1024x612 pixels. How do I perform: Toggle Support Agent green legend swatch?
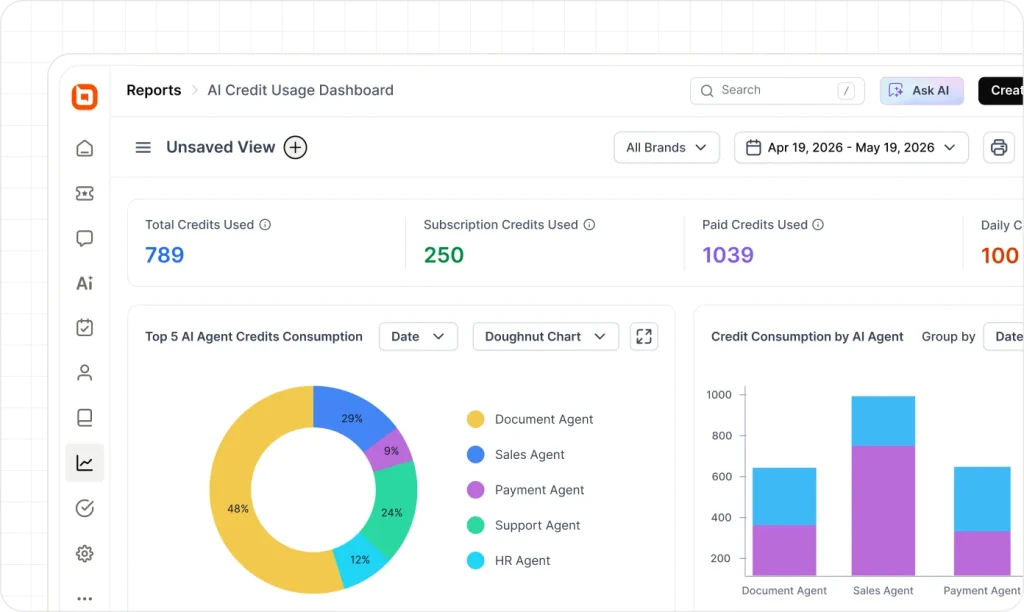coord(475,525)
